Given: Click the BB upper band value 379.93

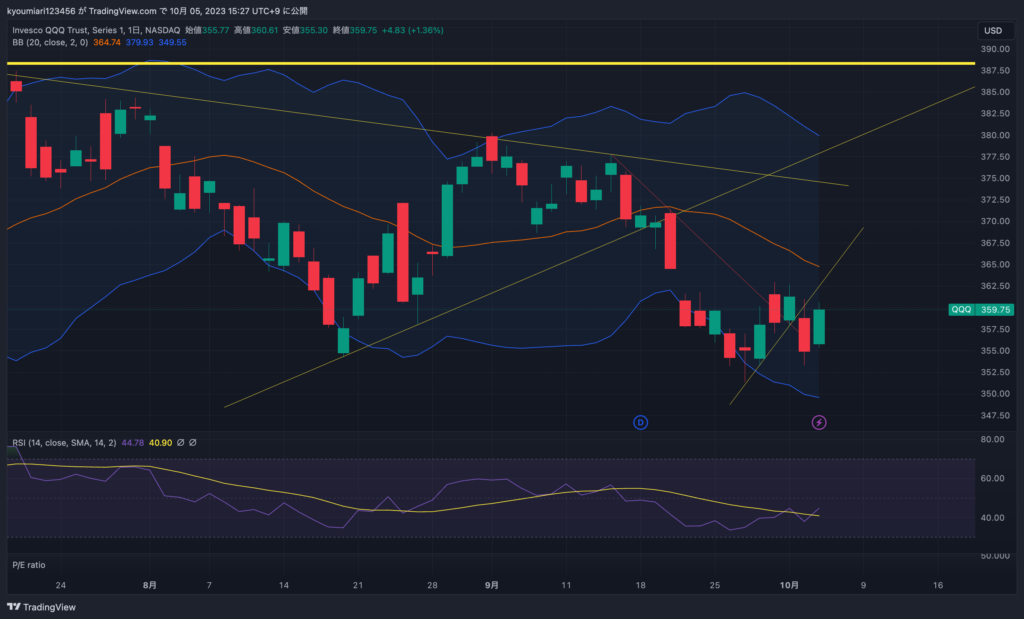Looking at the screenshot, I should click(140, 42).
